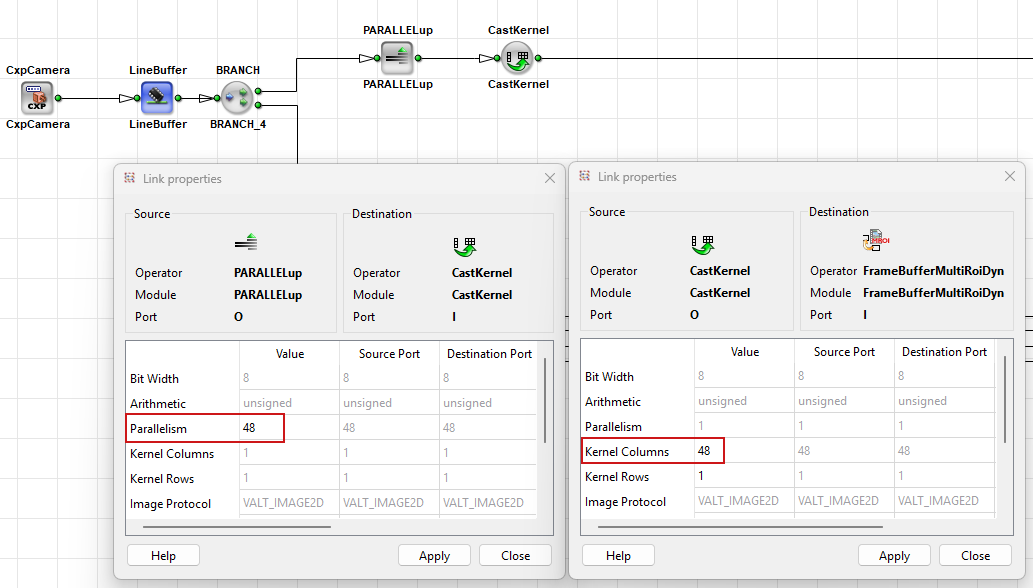Click FrameBufferMultiRoiDyn operator name text
The width and height of the screenshot is (1033, 588).
(x=934, y=271)
